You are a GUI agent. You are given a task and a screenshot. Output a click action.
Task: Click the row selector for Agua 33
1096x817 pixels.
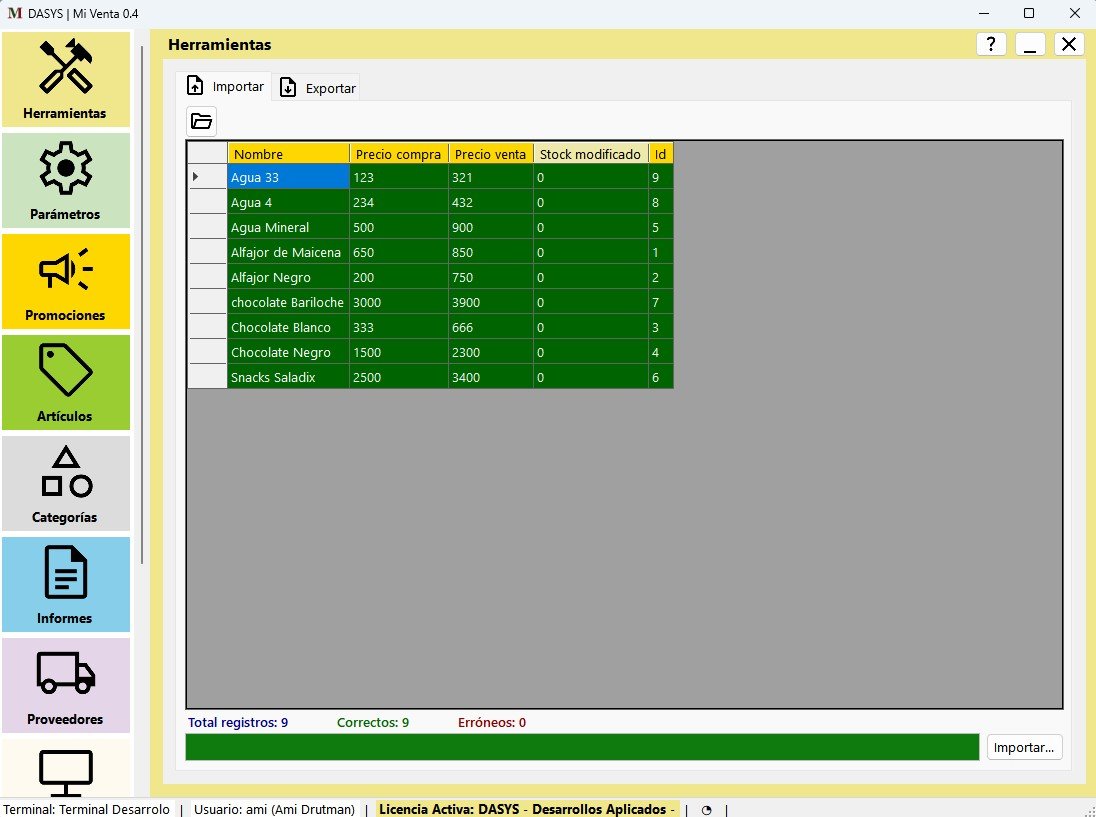[x=207, y=177]
